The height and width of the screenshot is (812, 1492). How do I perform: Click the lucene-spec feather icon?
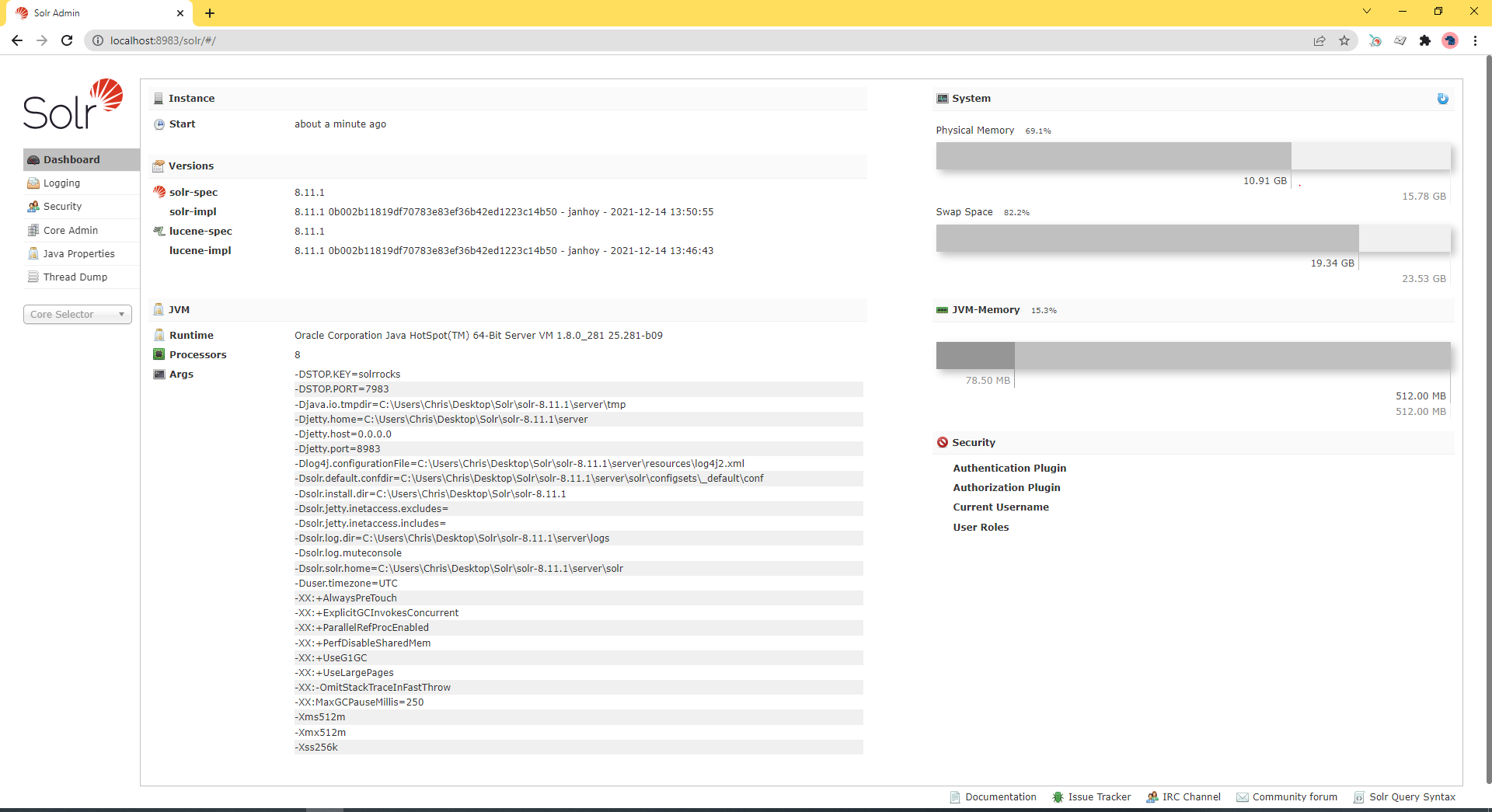coord(159,231)
